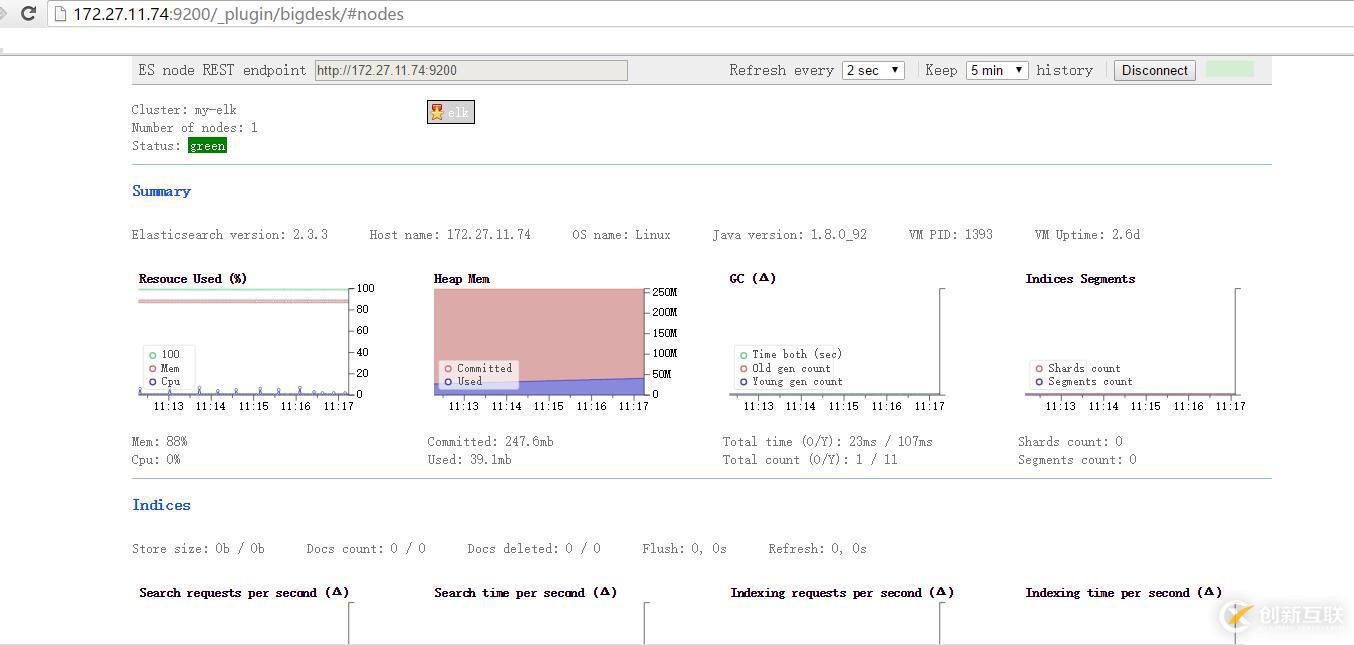The width and height of the screenshot is (1354, 645).
Task: Click the triangle delta icon on GC chart
Action: (x=762, y=278)
